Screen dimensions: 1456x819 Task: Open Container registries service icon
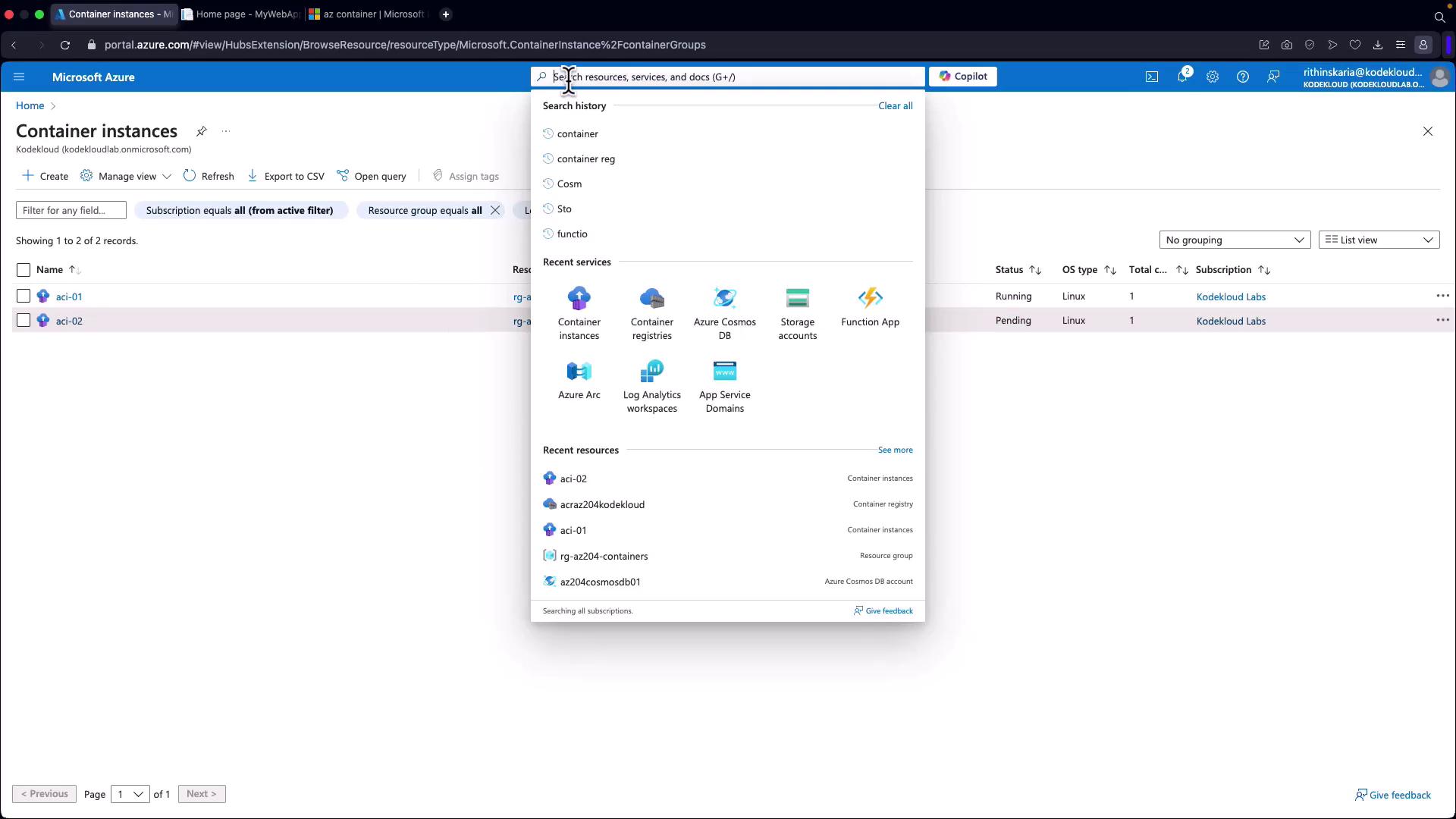[x=651, y=298]
